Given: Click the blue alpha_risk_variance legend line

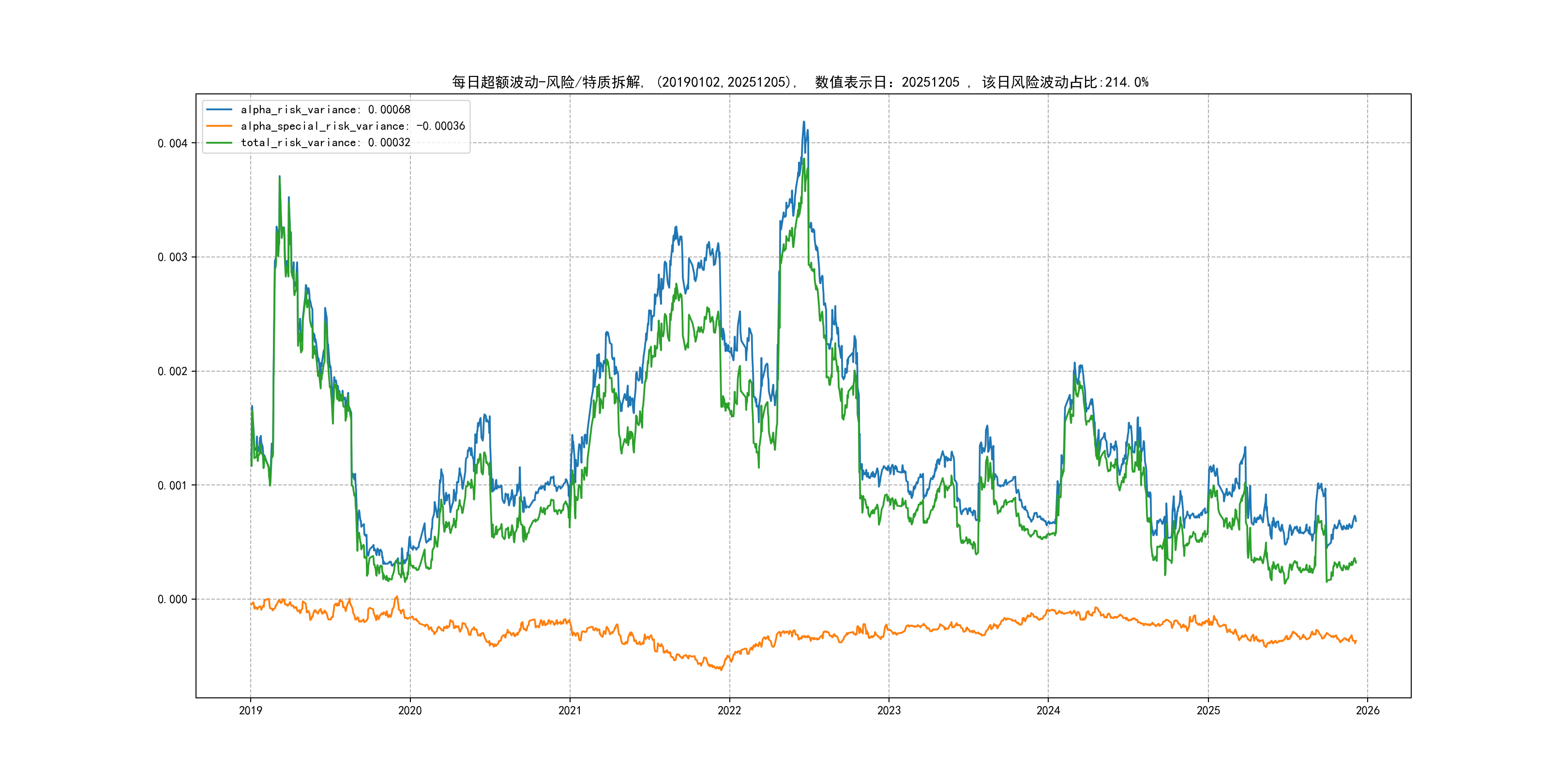Looking at the screenshot, I should coord(219,109).
